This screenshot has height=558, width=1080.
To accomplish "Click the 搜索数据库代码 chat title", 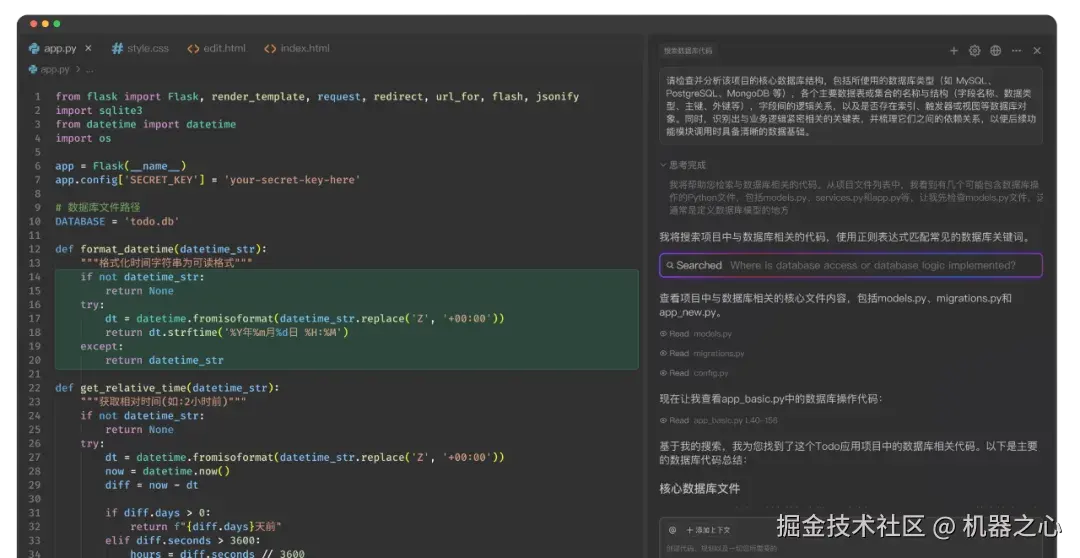I will point(687,51).
